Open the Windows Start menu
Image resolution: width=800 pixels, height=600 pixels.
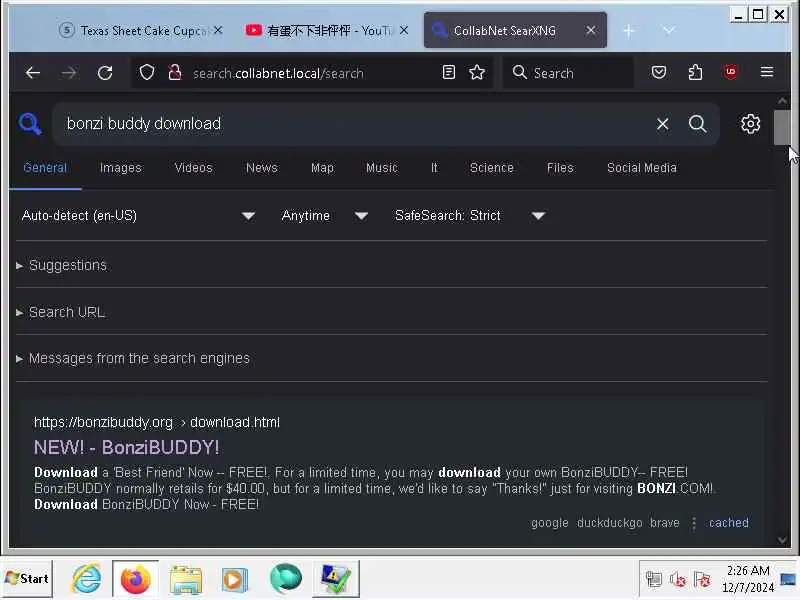point(27,579)
